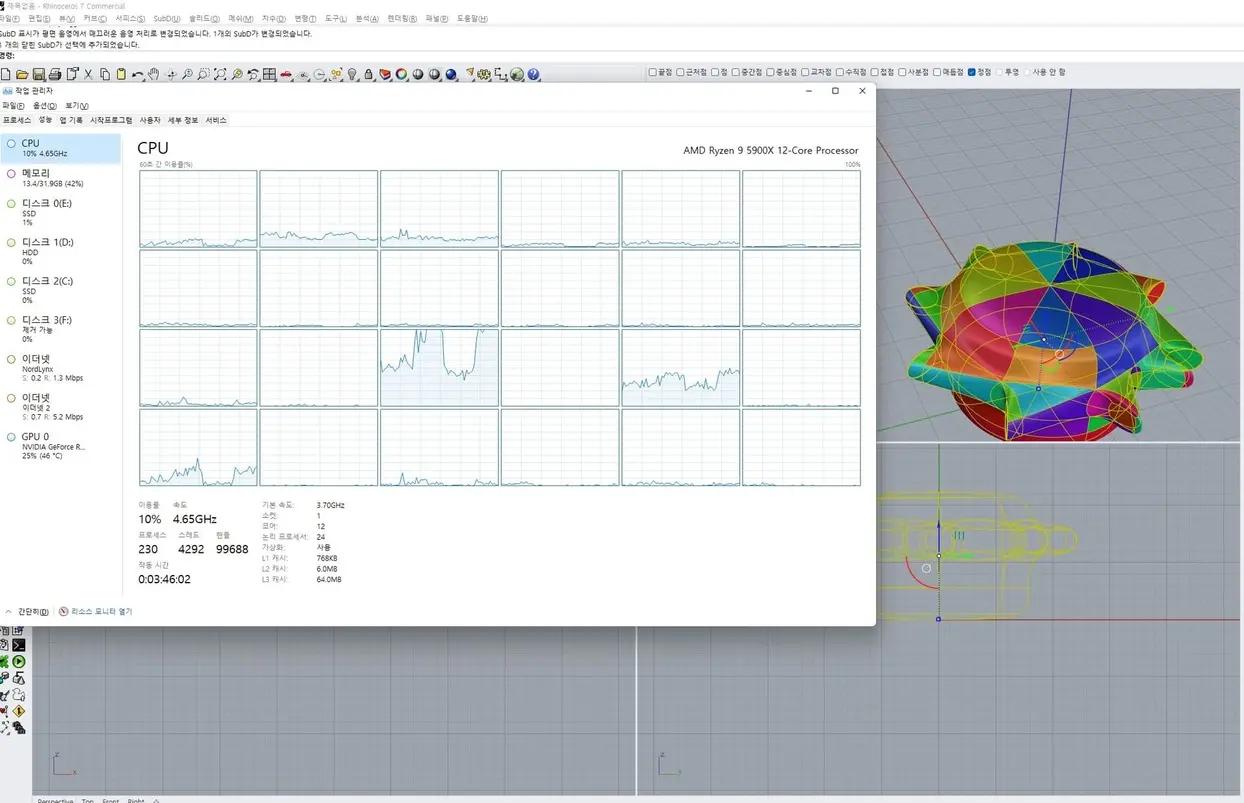Click the green play button in left toolbar
Screen dimensions: 1244x803
click(19, 661)
